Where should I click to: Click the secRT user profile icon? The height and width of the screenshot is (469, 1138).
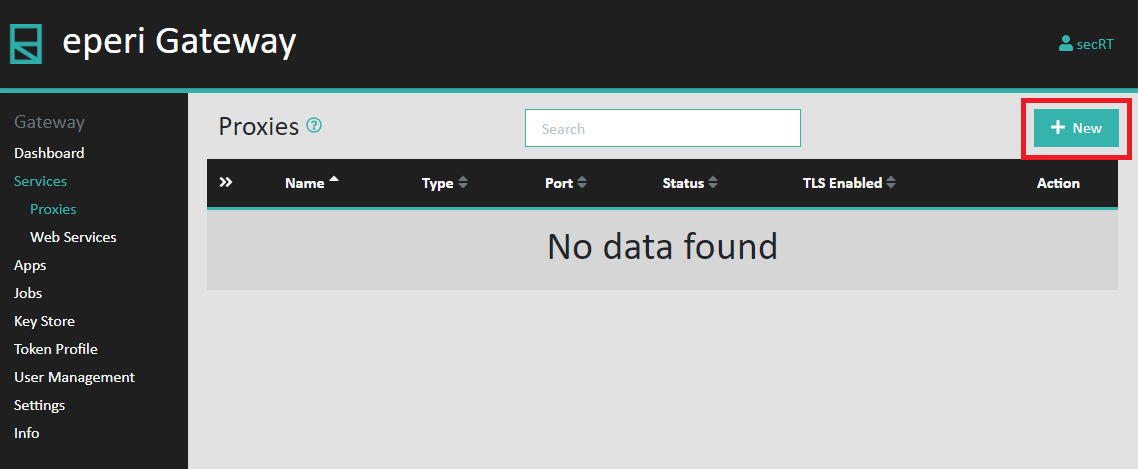(1065, 44)
